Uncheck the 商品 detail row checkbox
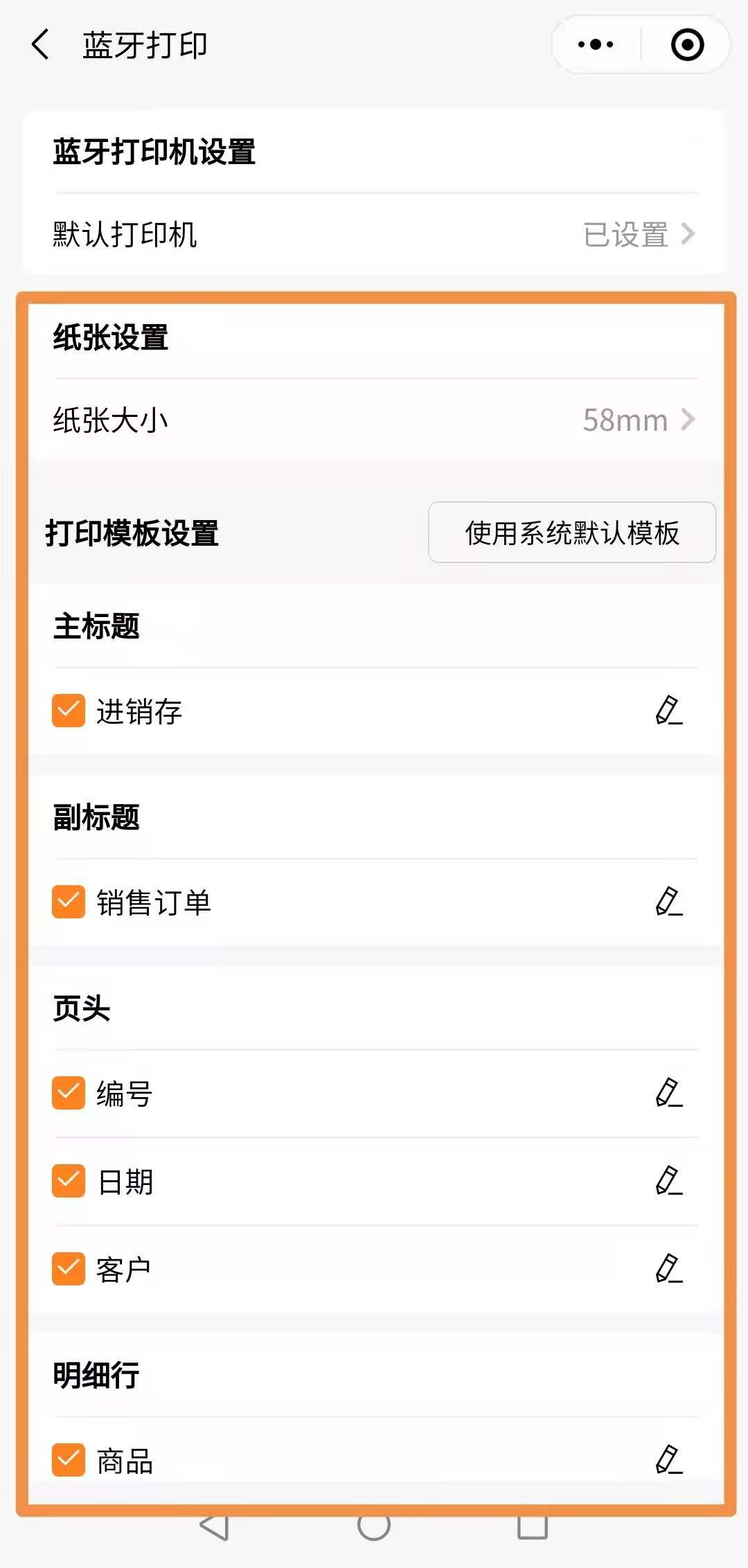Screen dimensions: 748x1568 [69, 1460]
